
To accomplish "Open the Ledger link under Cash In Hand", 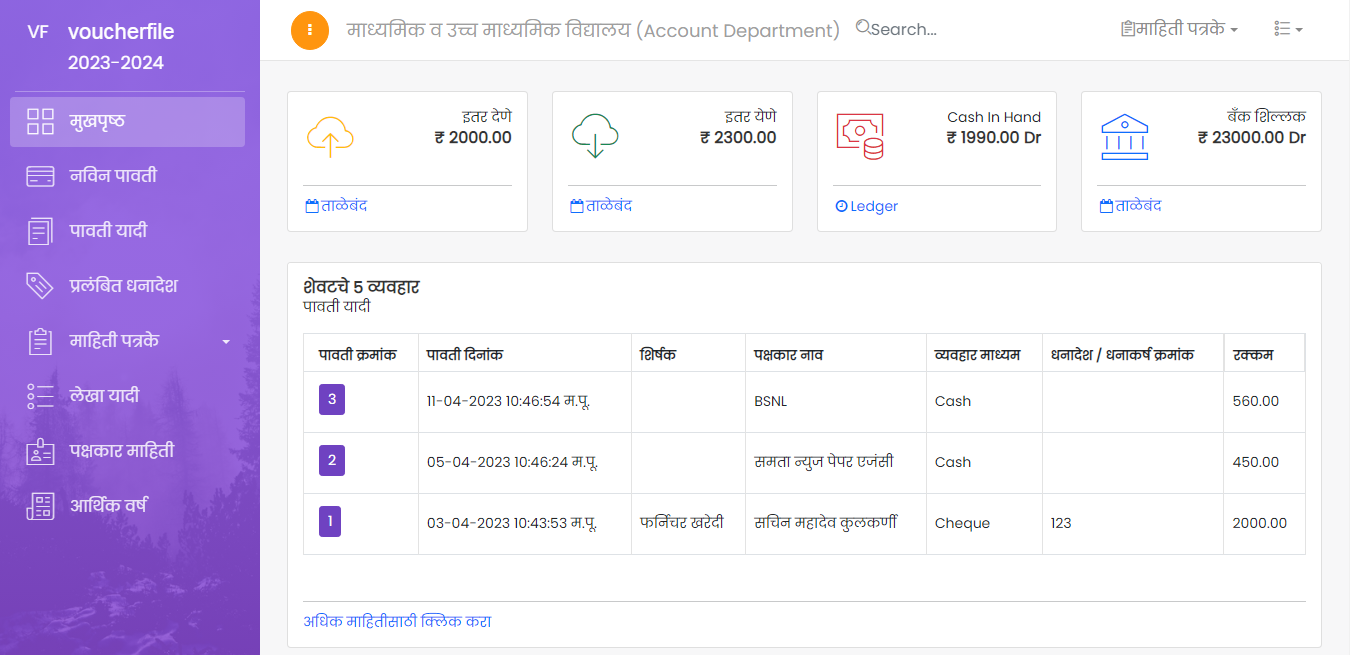I will 867,206.
